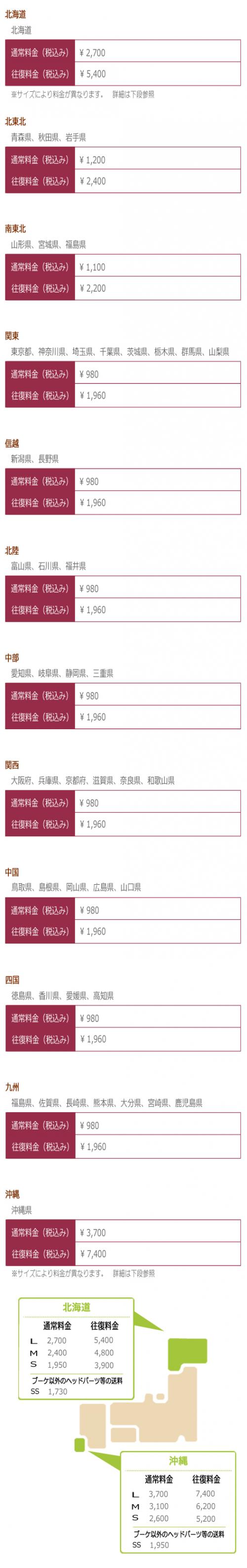Click the 沖縄 往復料金 ¥7,400 cell

click(x=158, y=1253)
